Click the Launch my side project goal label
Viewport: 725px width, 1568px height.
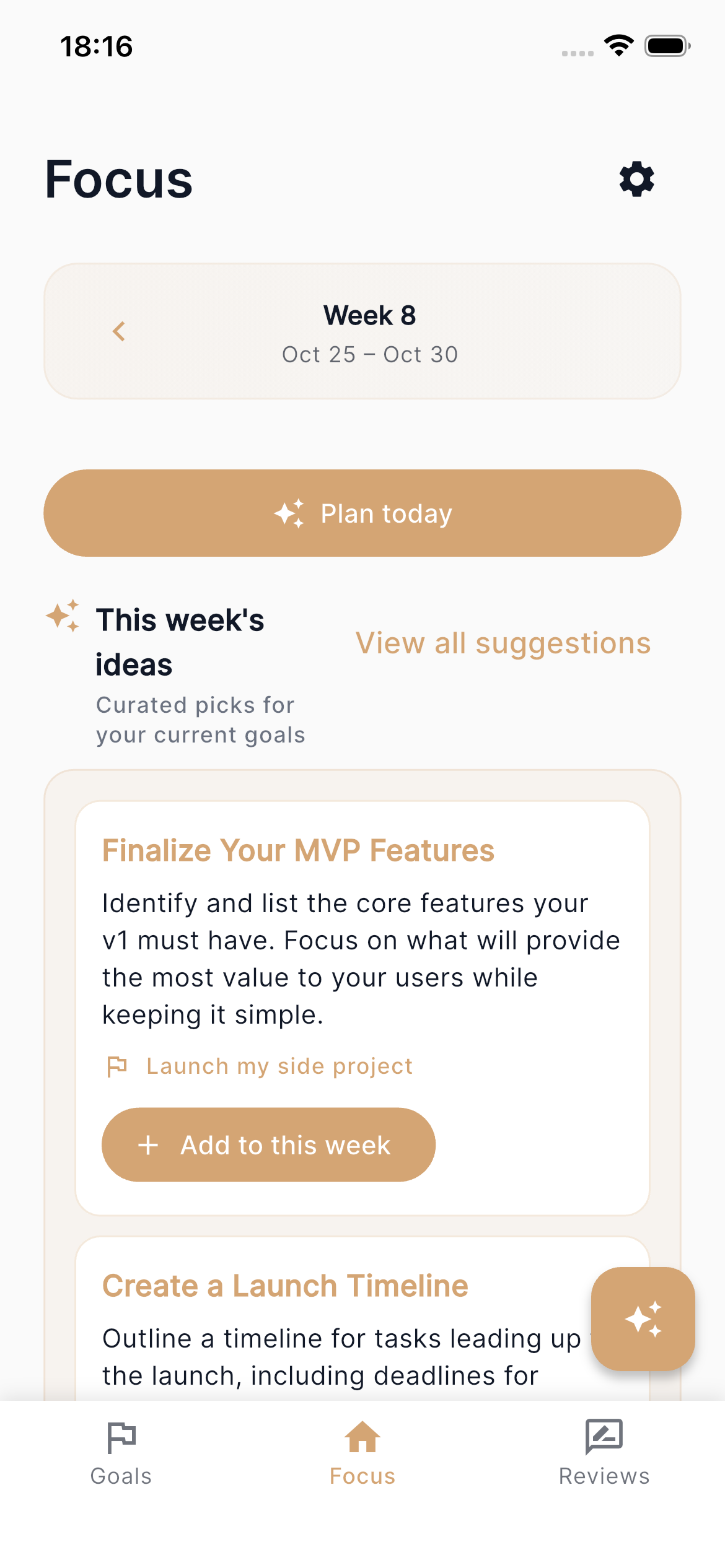click(x=279, y=1065)
